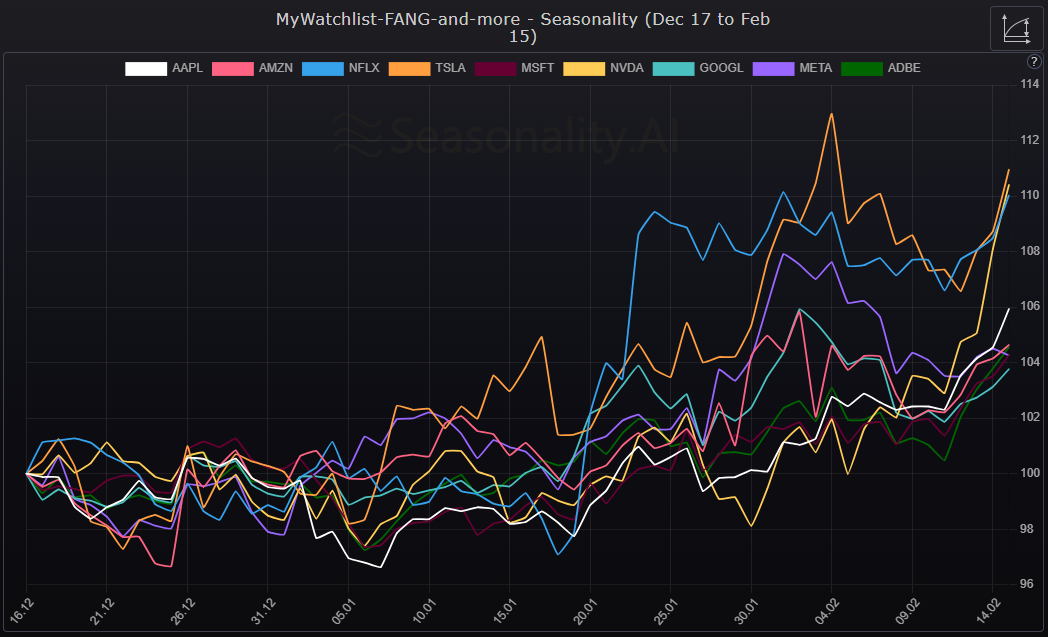This screenshot has width=1048, height=637.
Task: Hide the ADBE series via its label
Action: (904, 68)
